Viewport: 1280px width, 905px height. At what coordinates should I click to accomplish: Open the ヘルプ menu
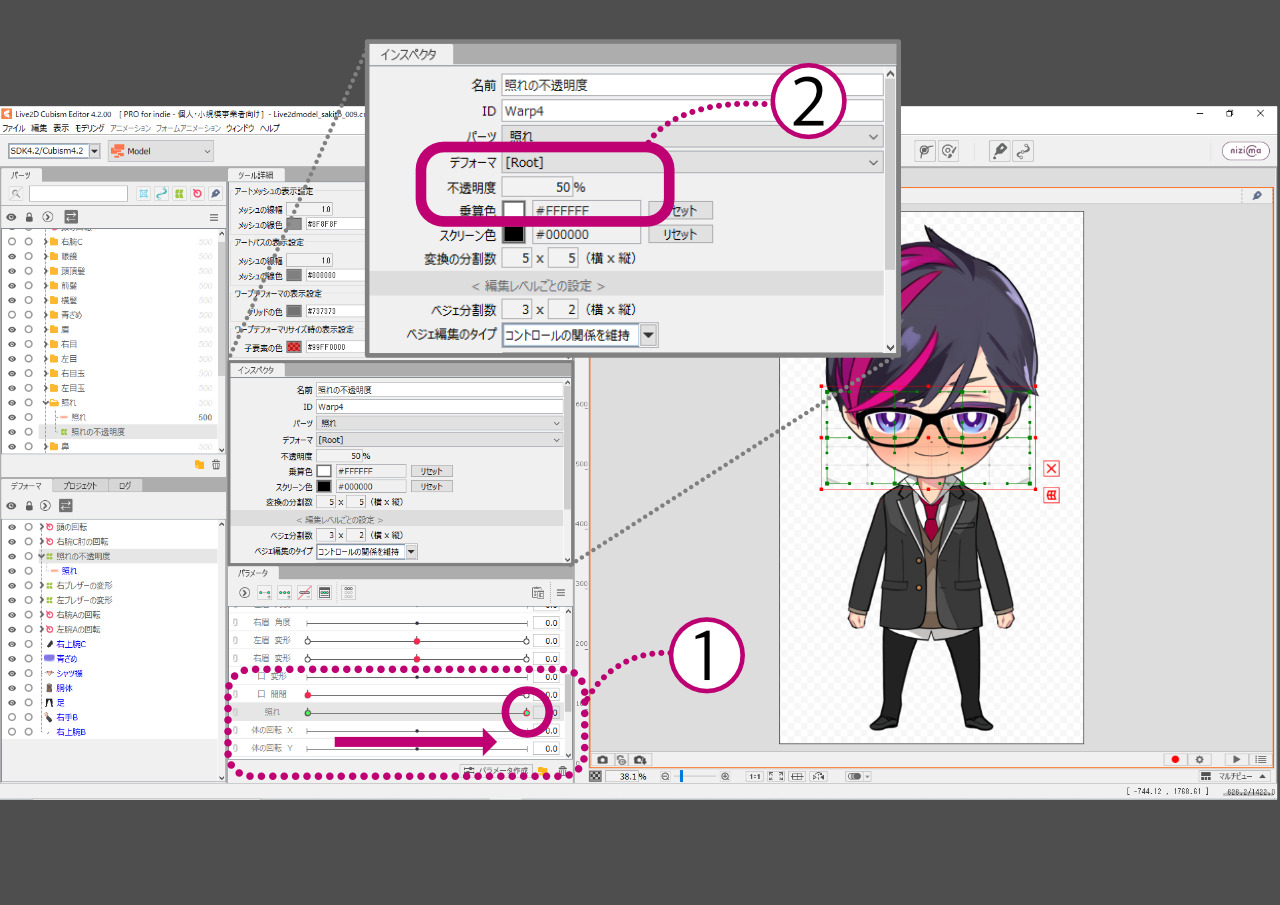click(x=270, y=129)
